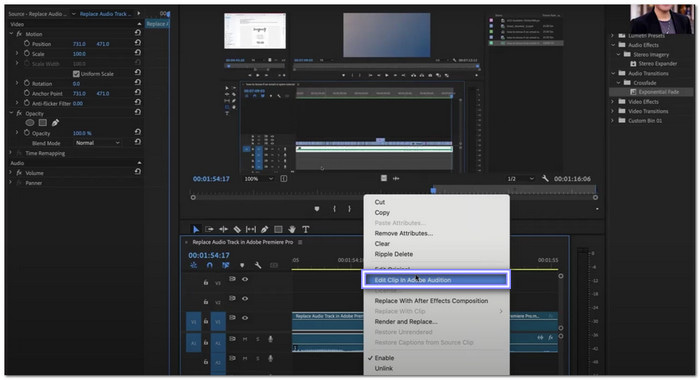Select the Stereo Expander effect

(657, 64)
